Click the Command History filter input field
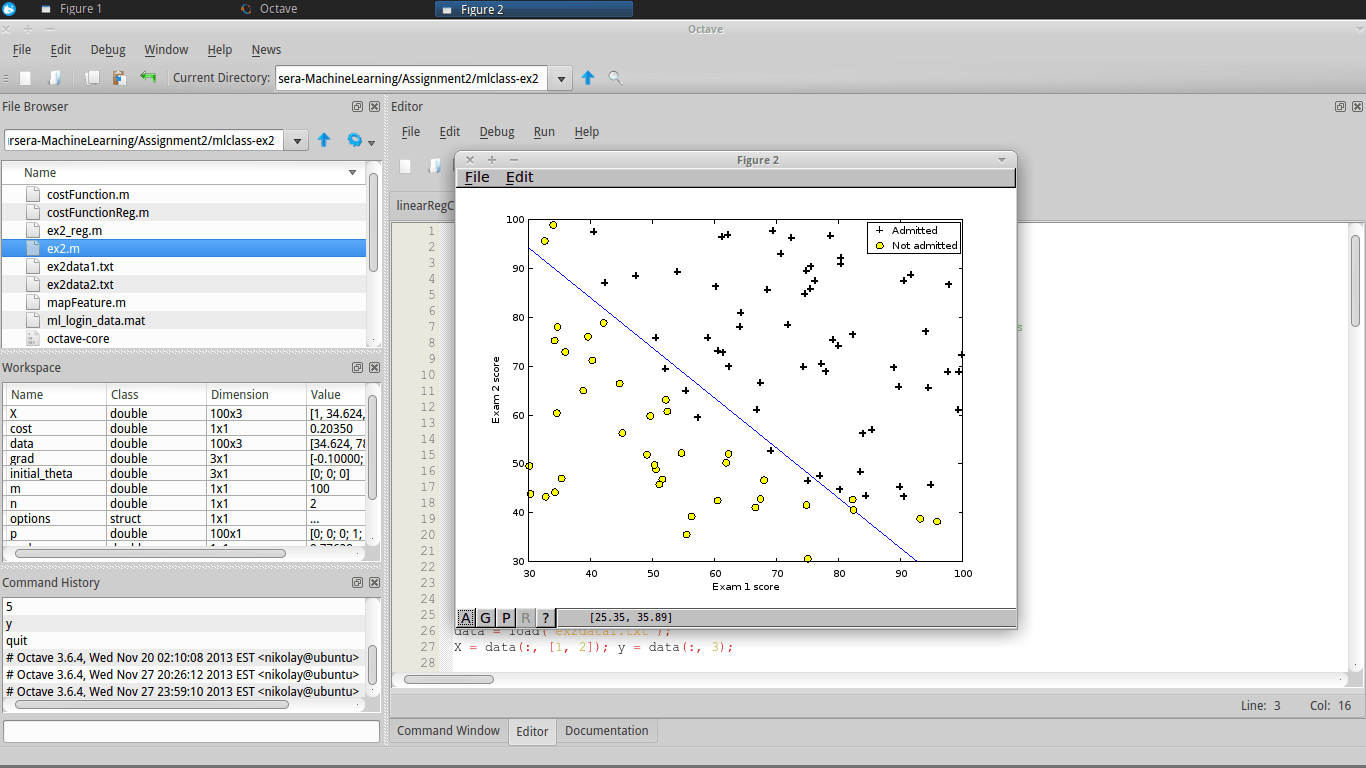The height and width of the screenshot is (768, 1366). pyautogui.click(x=191, y=732)
